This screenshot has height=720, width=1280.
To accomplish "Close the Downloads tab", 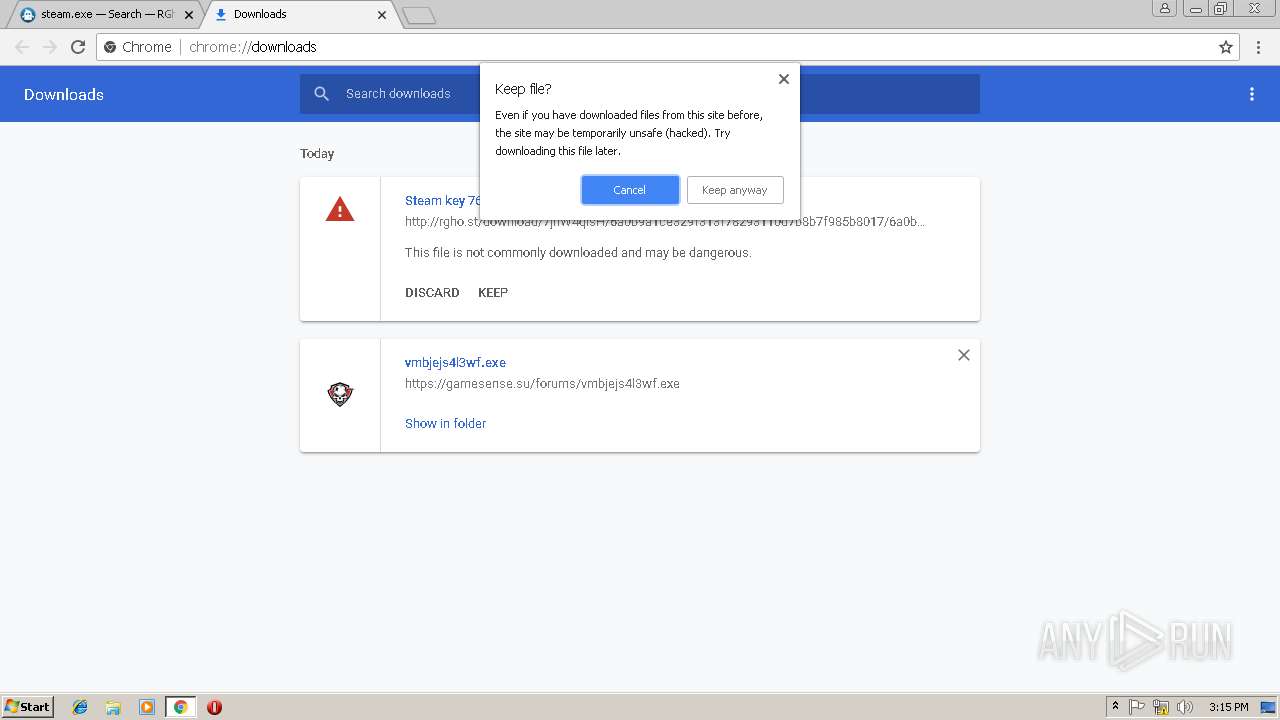I will click(x=382, y=15).
